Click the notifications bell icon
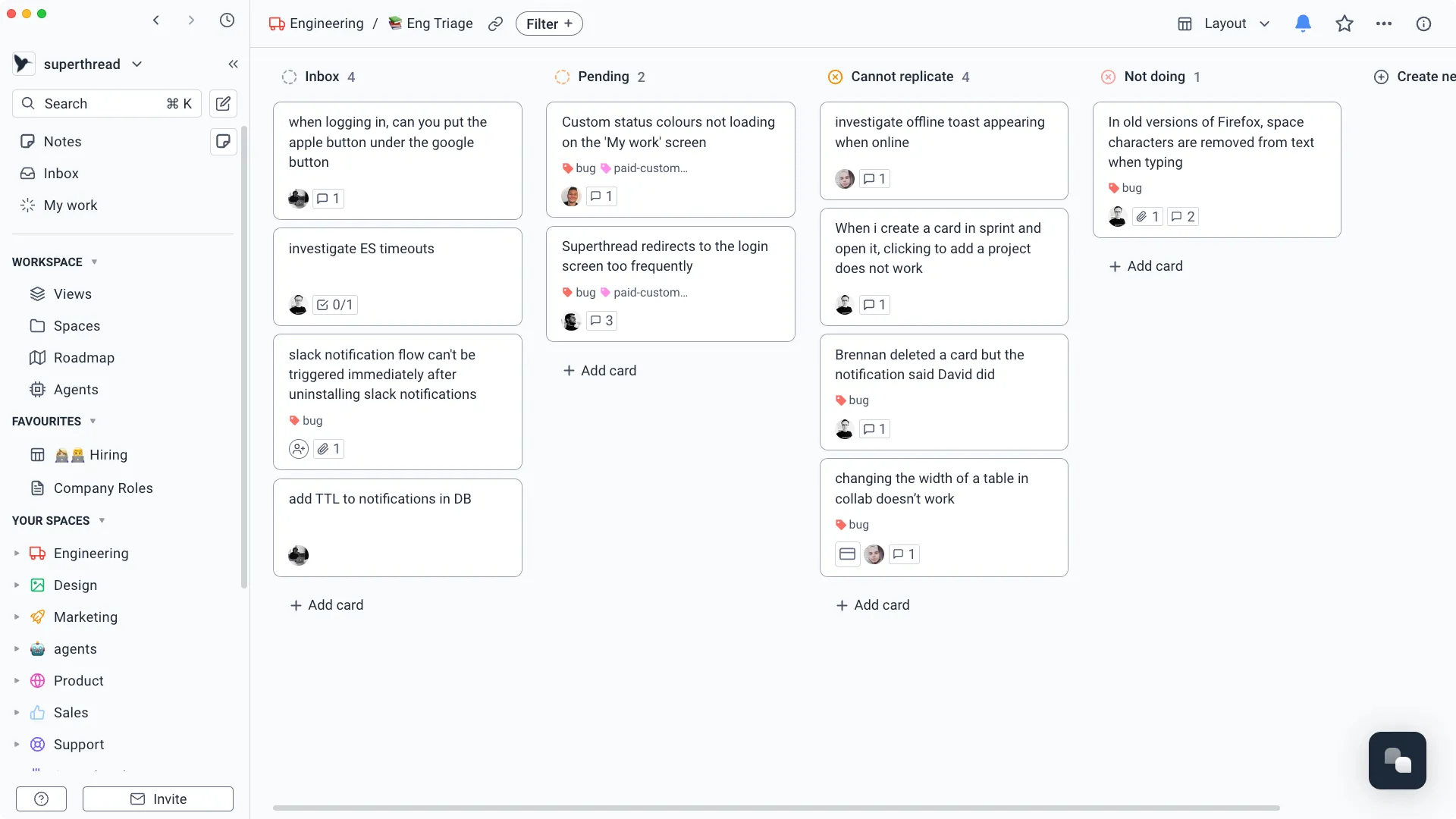Screen dimensions: 1456x819 [x=1303, y=24]
